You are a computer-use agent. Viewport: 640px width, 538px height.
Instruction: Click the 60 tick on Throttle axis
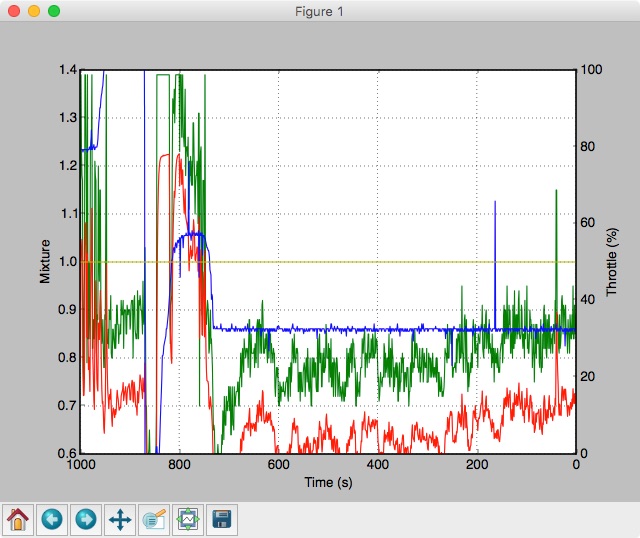pyautogui.click(x=587, y=223)
